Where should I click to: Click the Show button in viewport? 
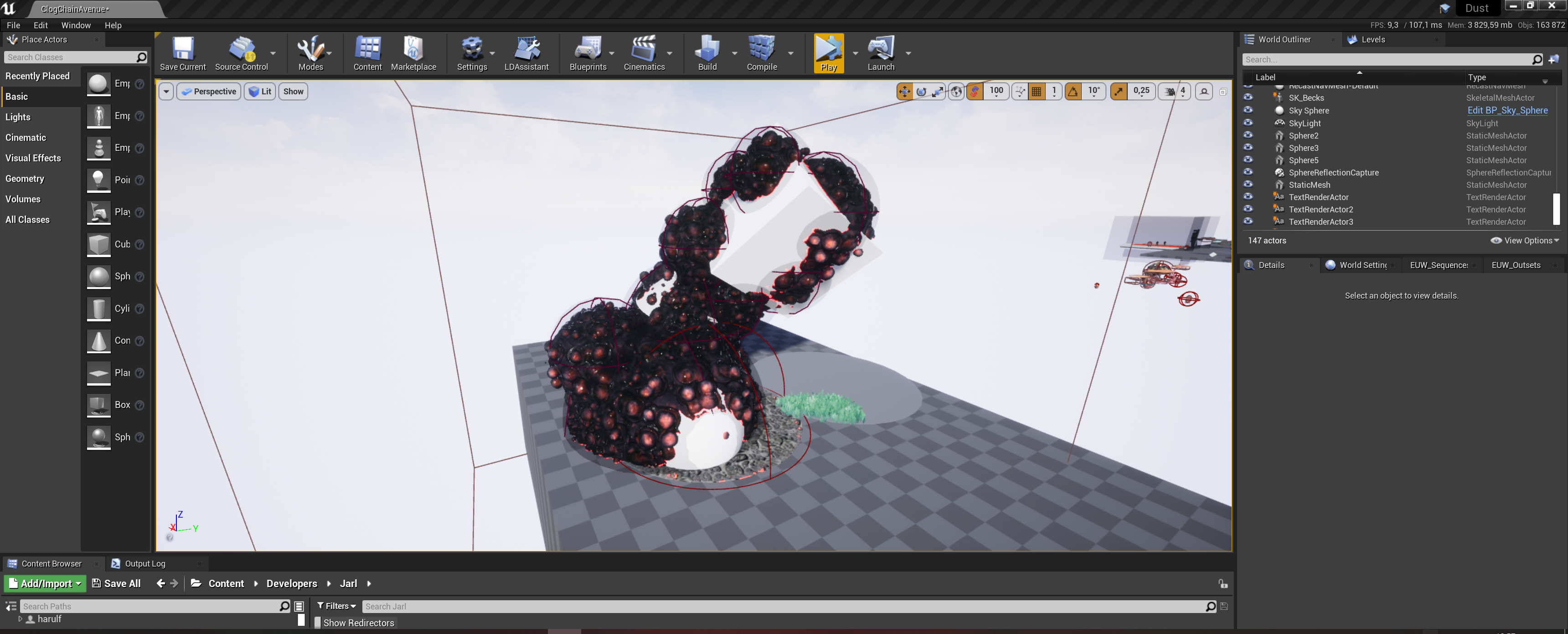(x=294, y=91)
